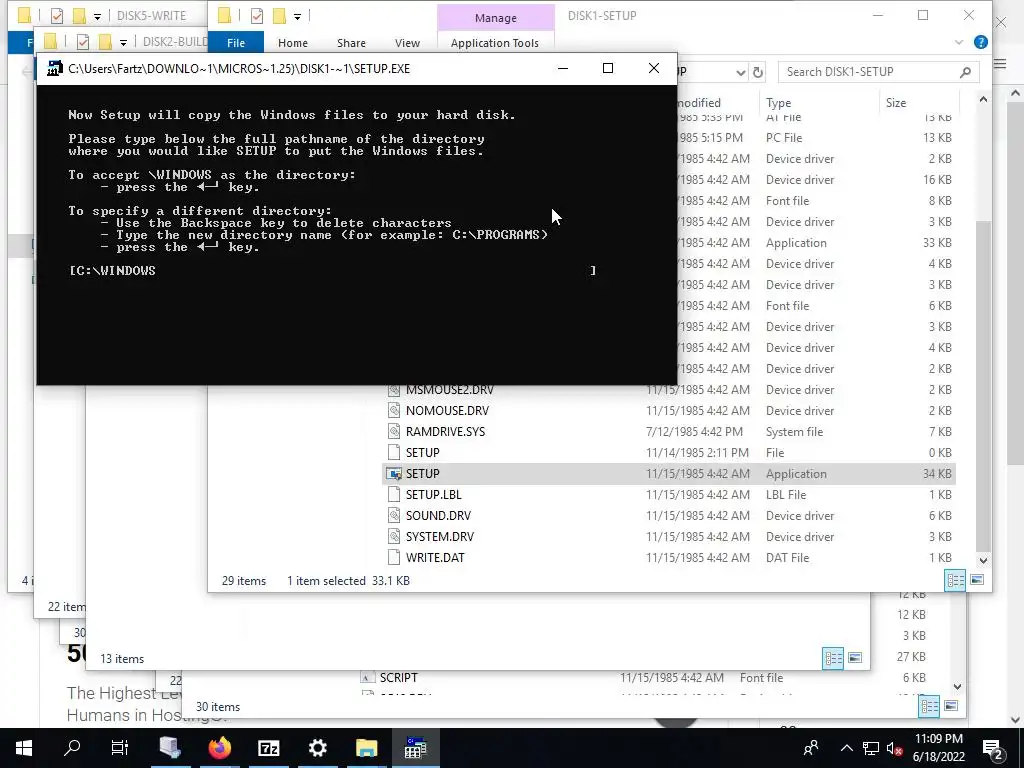The image size is (1024, 768).
Task: Click 29 items status bar text
Action: coord(244,581)
